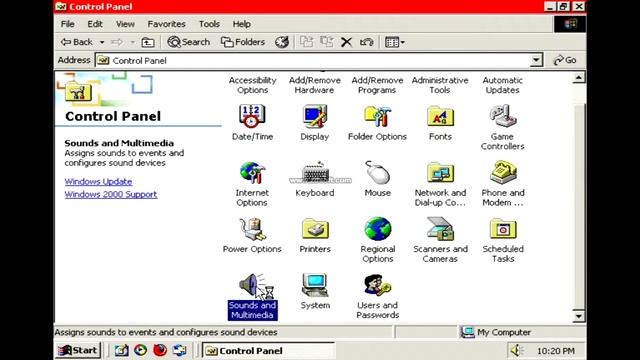Screen dimensions: 640x360
Task: Click the scrollbar up arrow
Action: (x=579, y=78)
